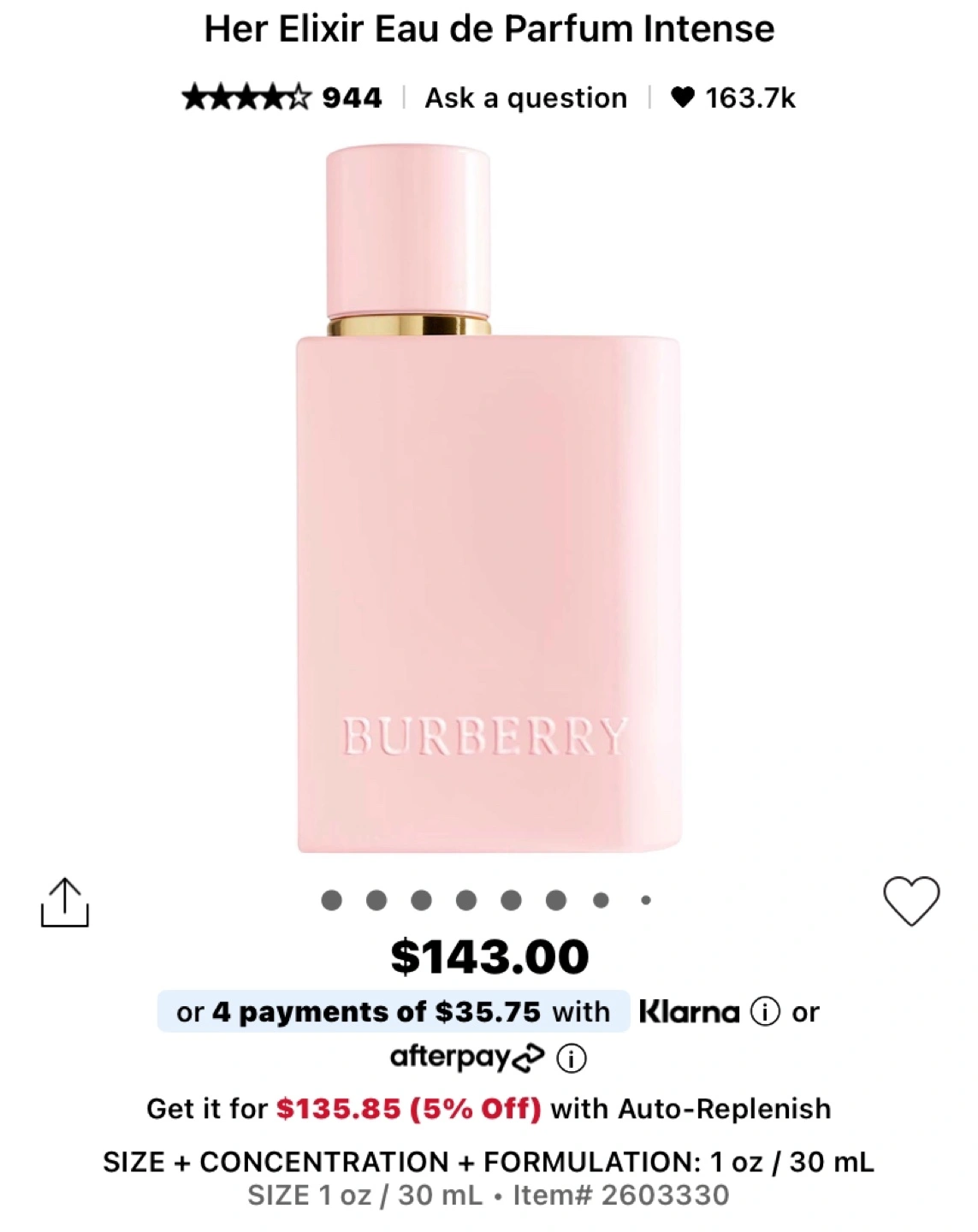Viewport: 978px width, 1232px height.
Task: Select the smallest last carousel dot
Action: tap(646, 900)
